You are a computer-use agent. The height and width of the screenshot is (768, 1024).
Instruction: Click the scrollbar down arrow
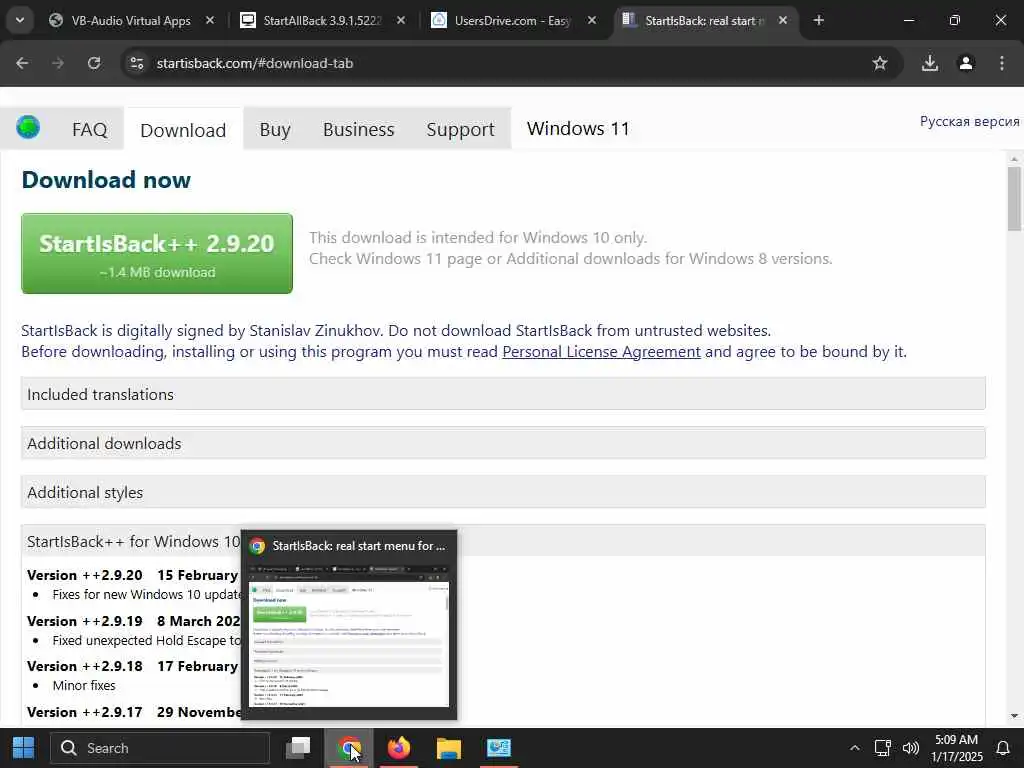1014,716
